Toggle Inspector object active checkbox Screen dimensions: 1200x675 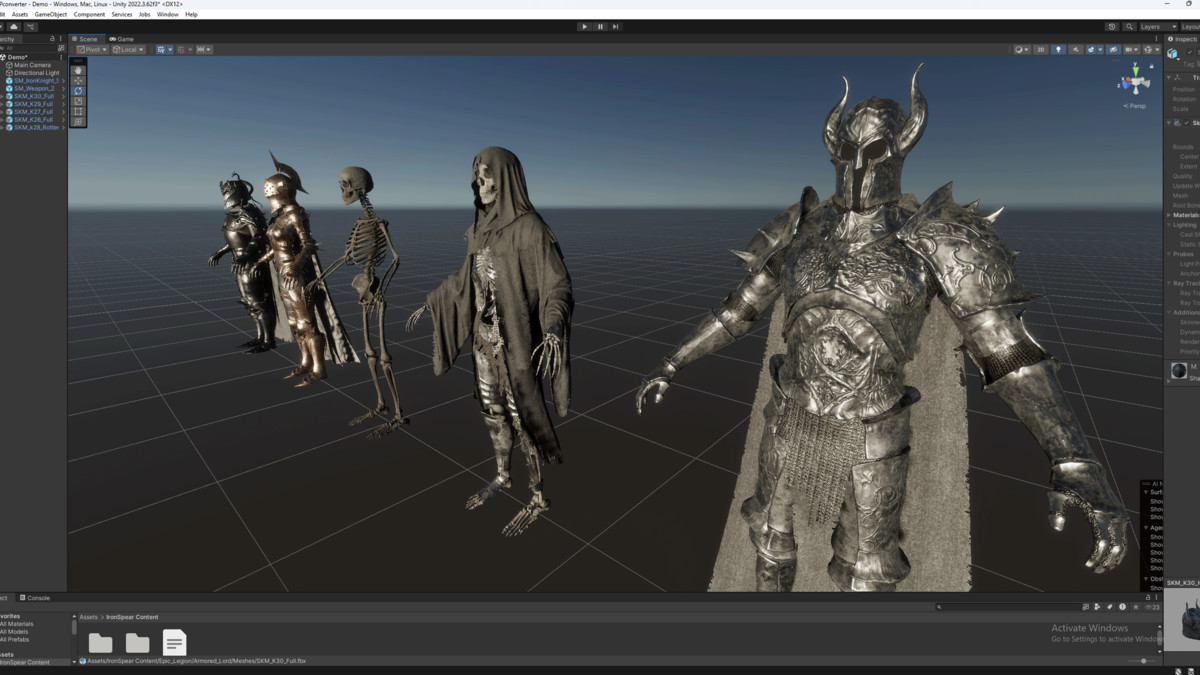click(x=1188, y=54)
